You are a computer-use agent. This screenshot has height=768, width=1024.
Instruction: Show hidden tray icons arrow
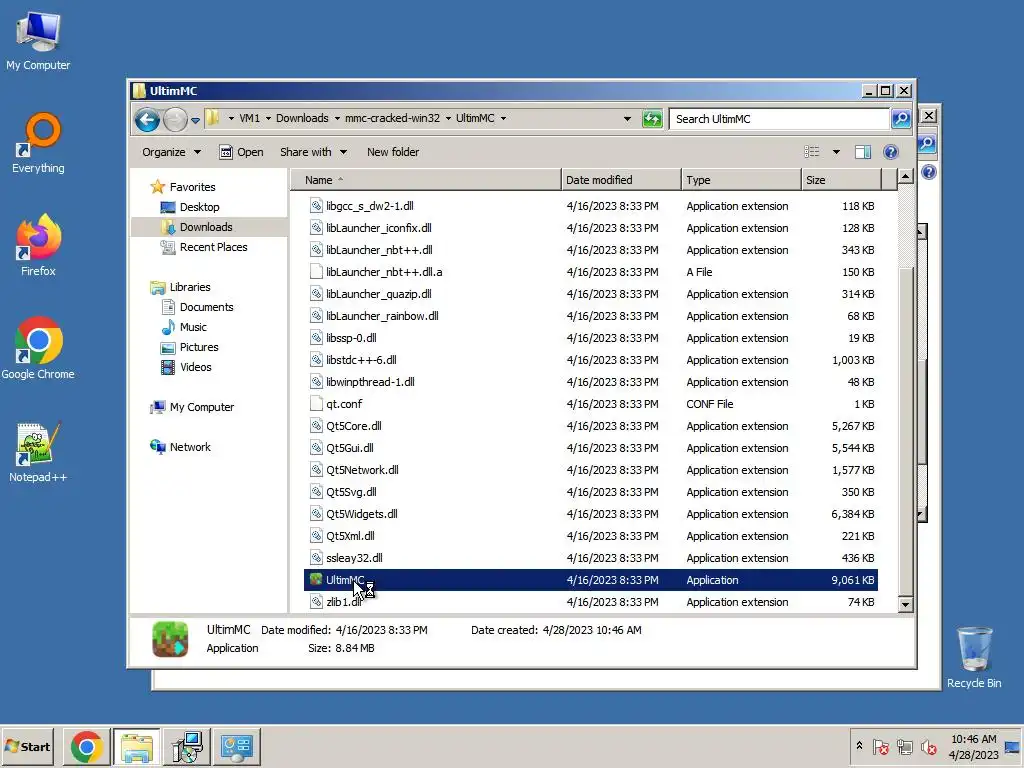click(859, 746)
